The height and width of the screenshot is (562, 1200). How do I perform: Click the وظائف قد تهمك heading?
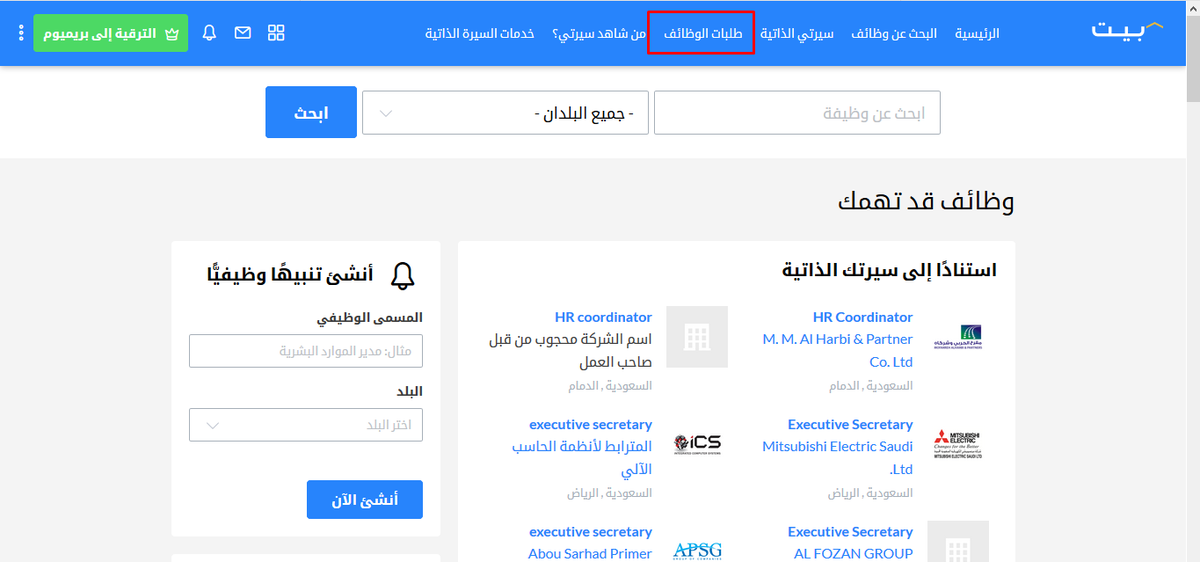pos(926,201)
